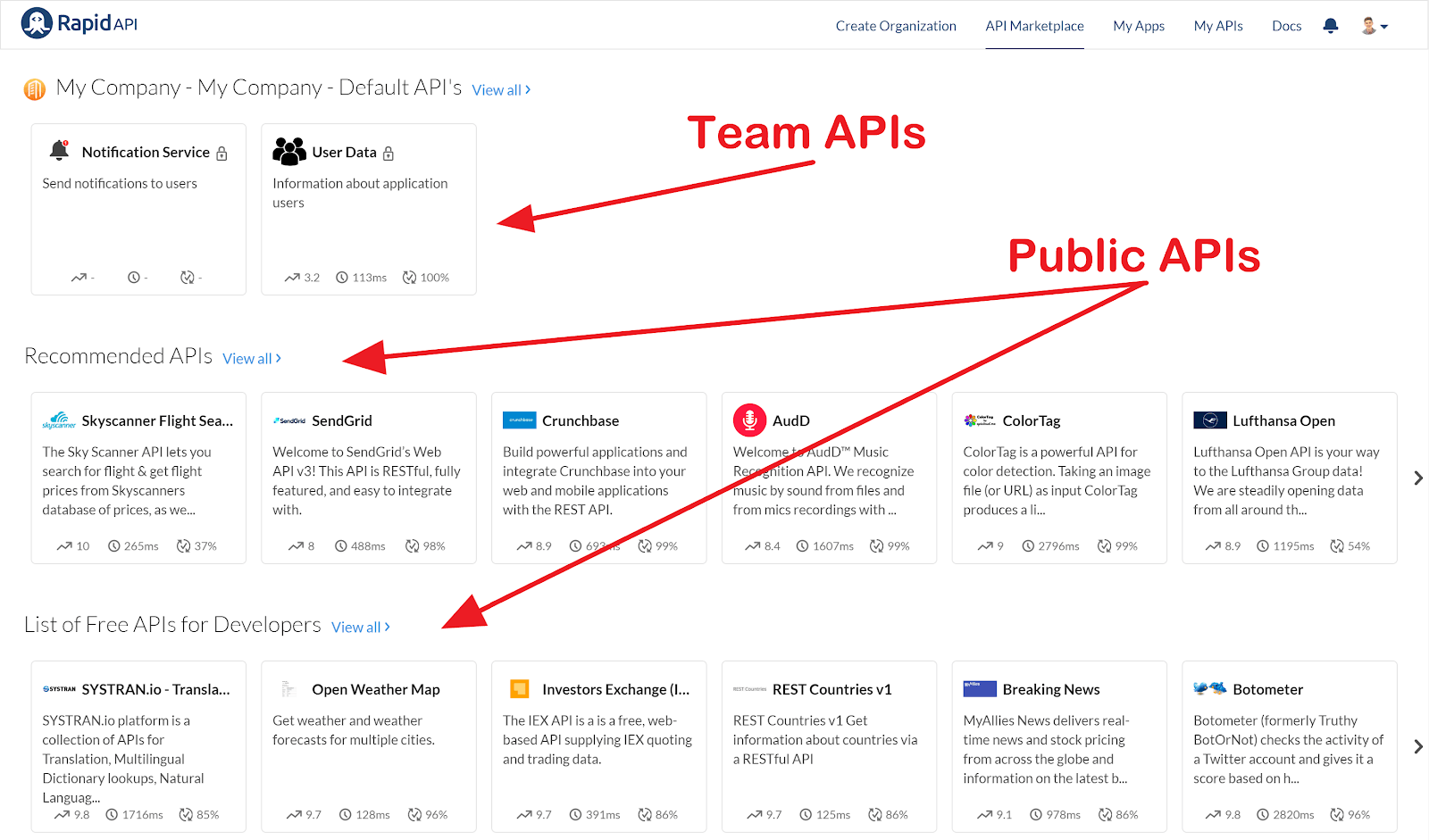Image resolution: width=1429 pixels, height=840 pixels.
Task: Click latency clock icon on SendGrid card
Action: pyautogui.click(x=341, y=546)
